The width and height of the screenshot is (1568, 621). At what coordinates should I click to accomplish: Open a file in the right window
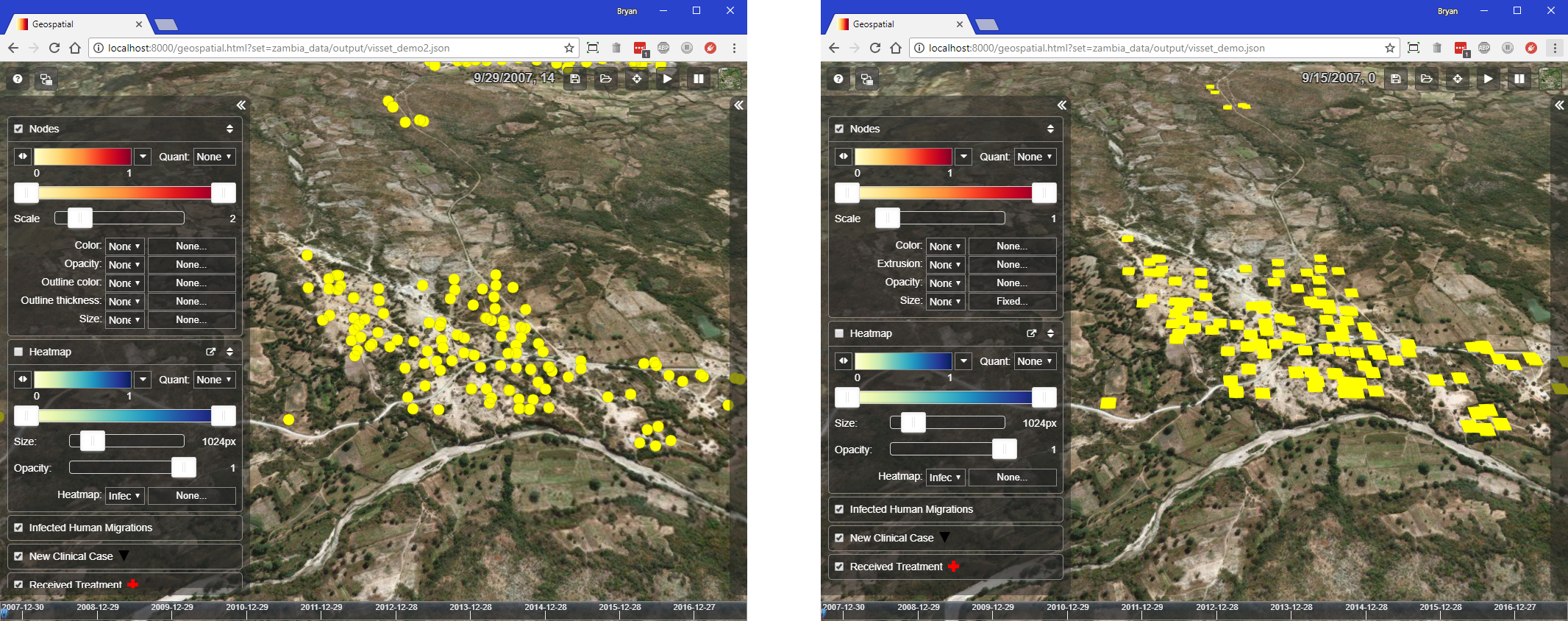click(1427, 79)
